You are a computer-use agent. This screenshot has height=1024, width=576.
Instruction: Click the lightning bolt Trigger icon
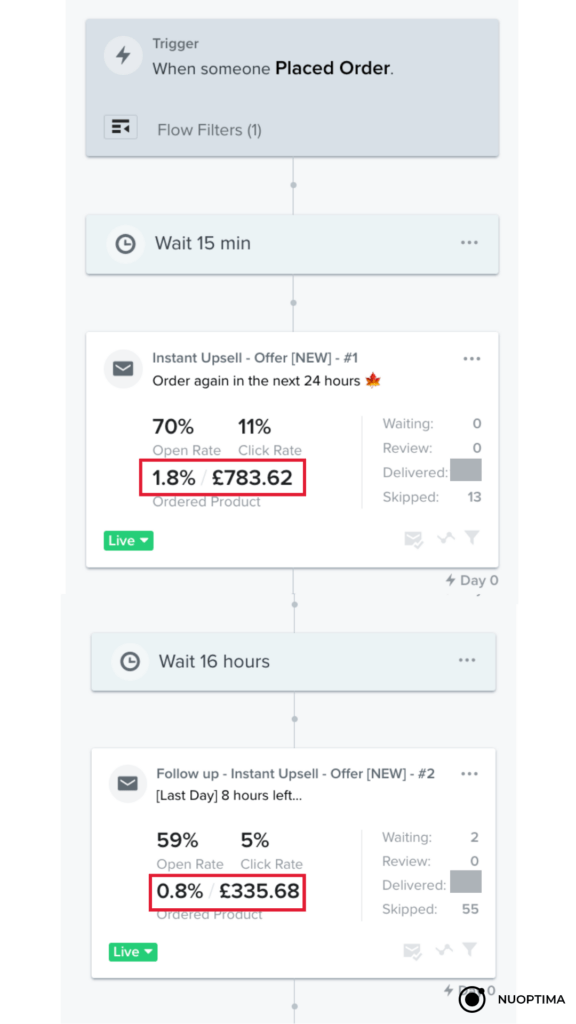point(123,56)
